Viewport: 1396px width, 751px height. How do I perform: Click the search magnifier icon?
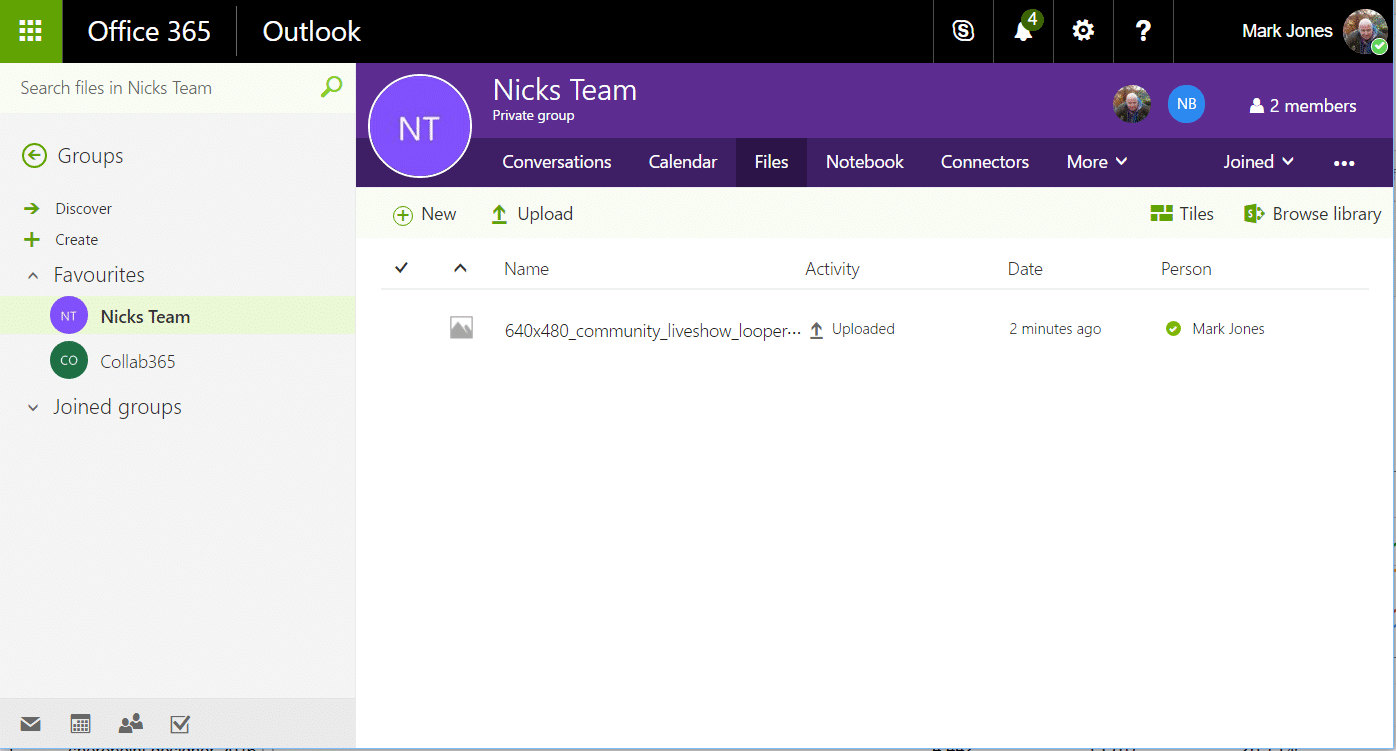[331, 87]
